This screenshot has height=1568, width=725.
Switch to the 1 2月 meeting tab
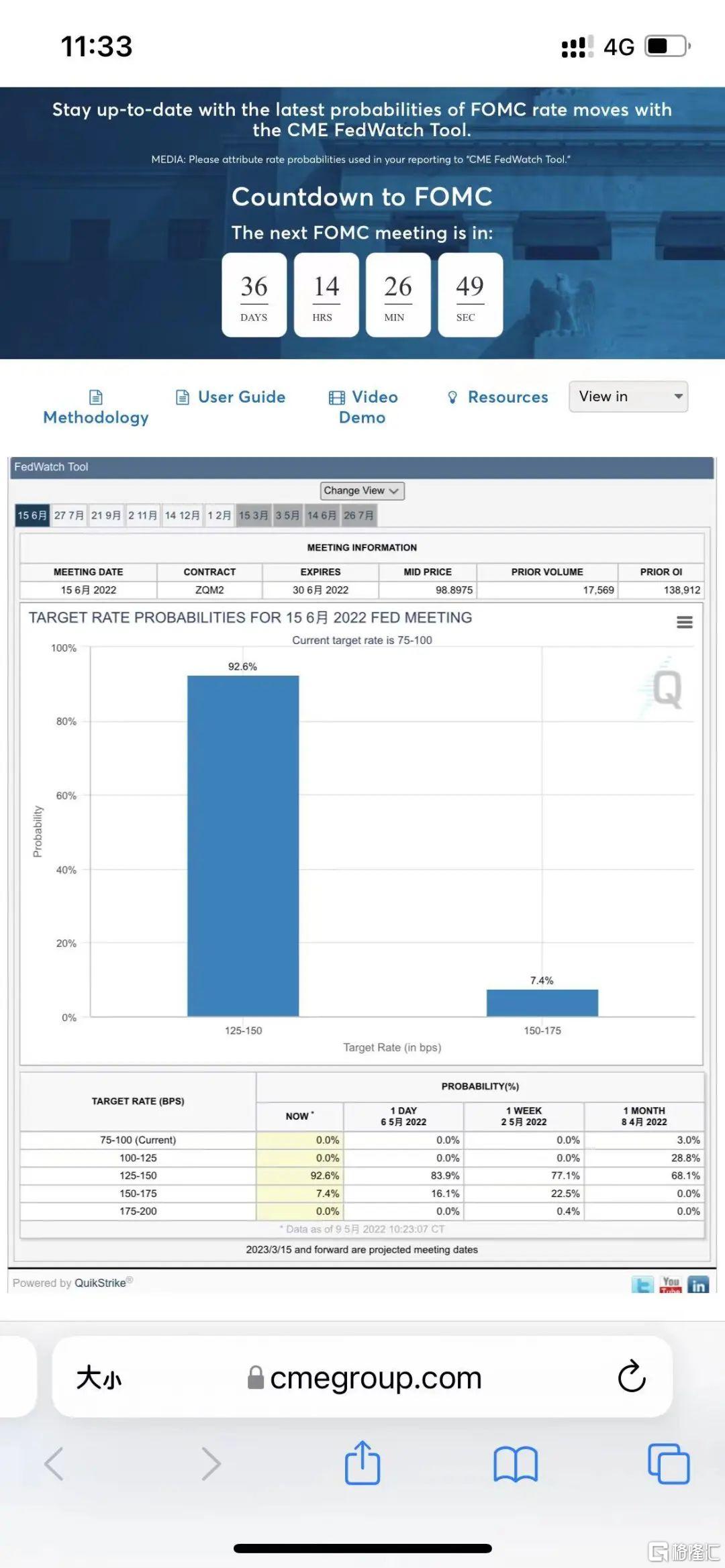click(220, 515)
